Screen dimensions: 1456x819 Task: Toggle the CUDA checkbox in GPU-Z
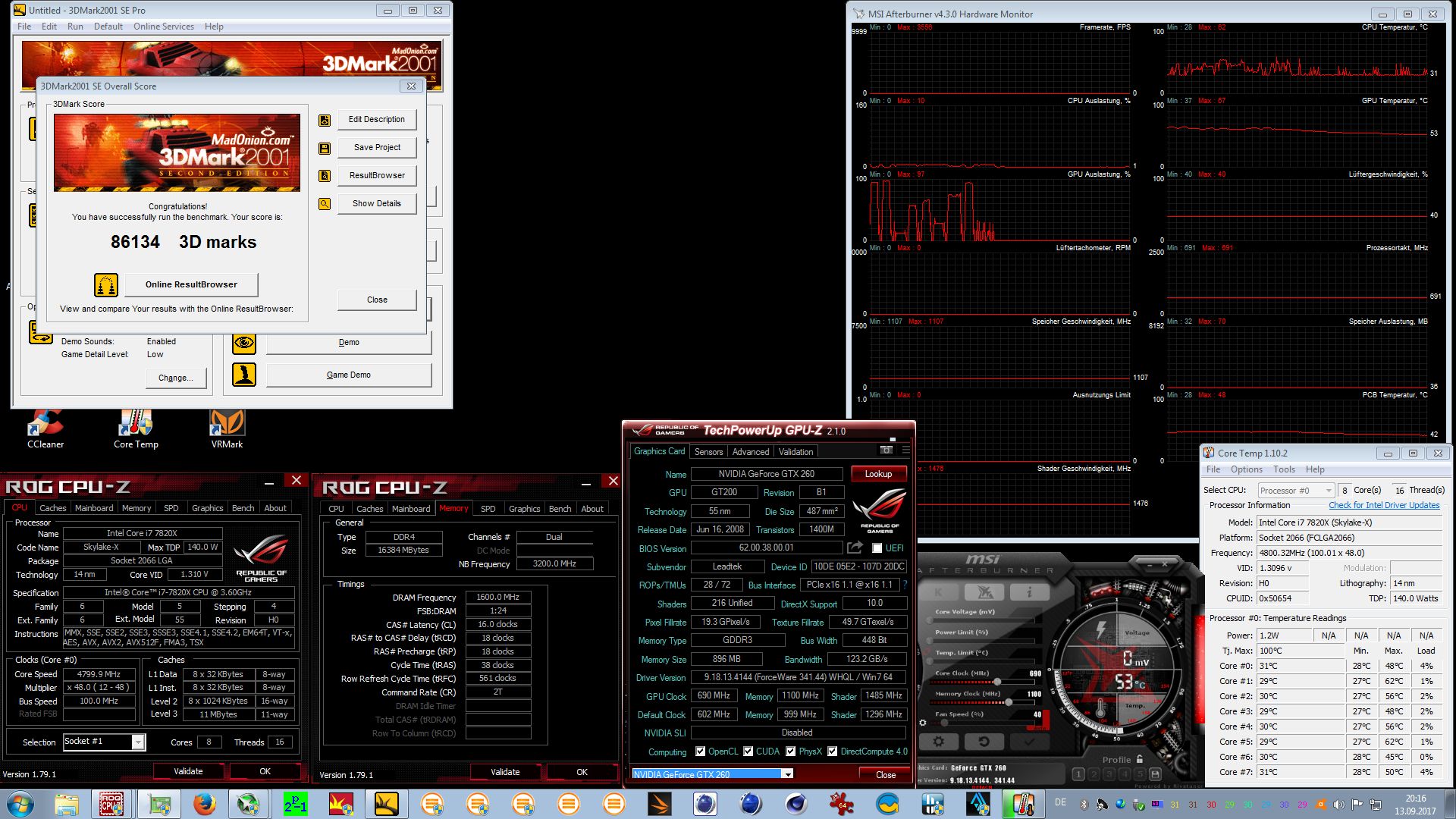[748, 752]
